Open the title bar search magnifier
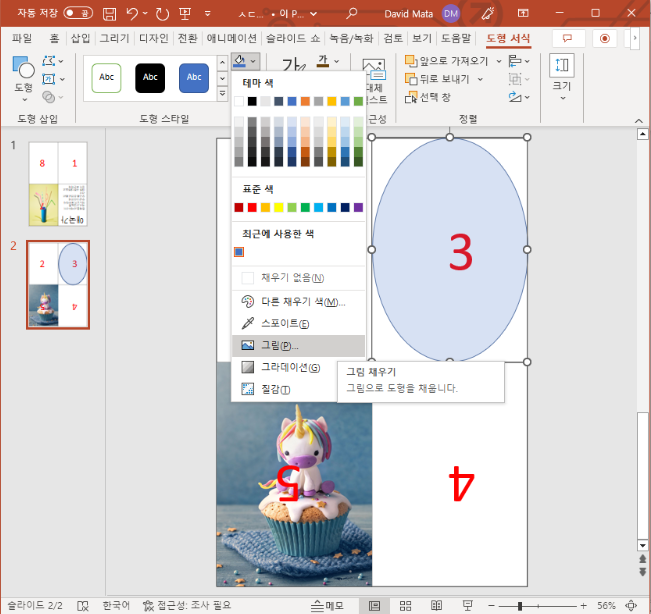Viewport: 651px width, 614px height. point(351,14)
